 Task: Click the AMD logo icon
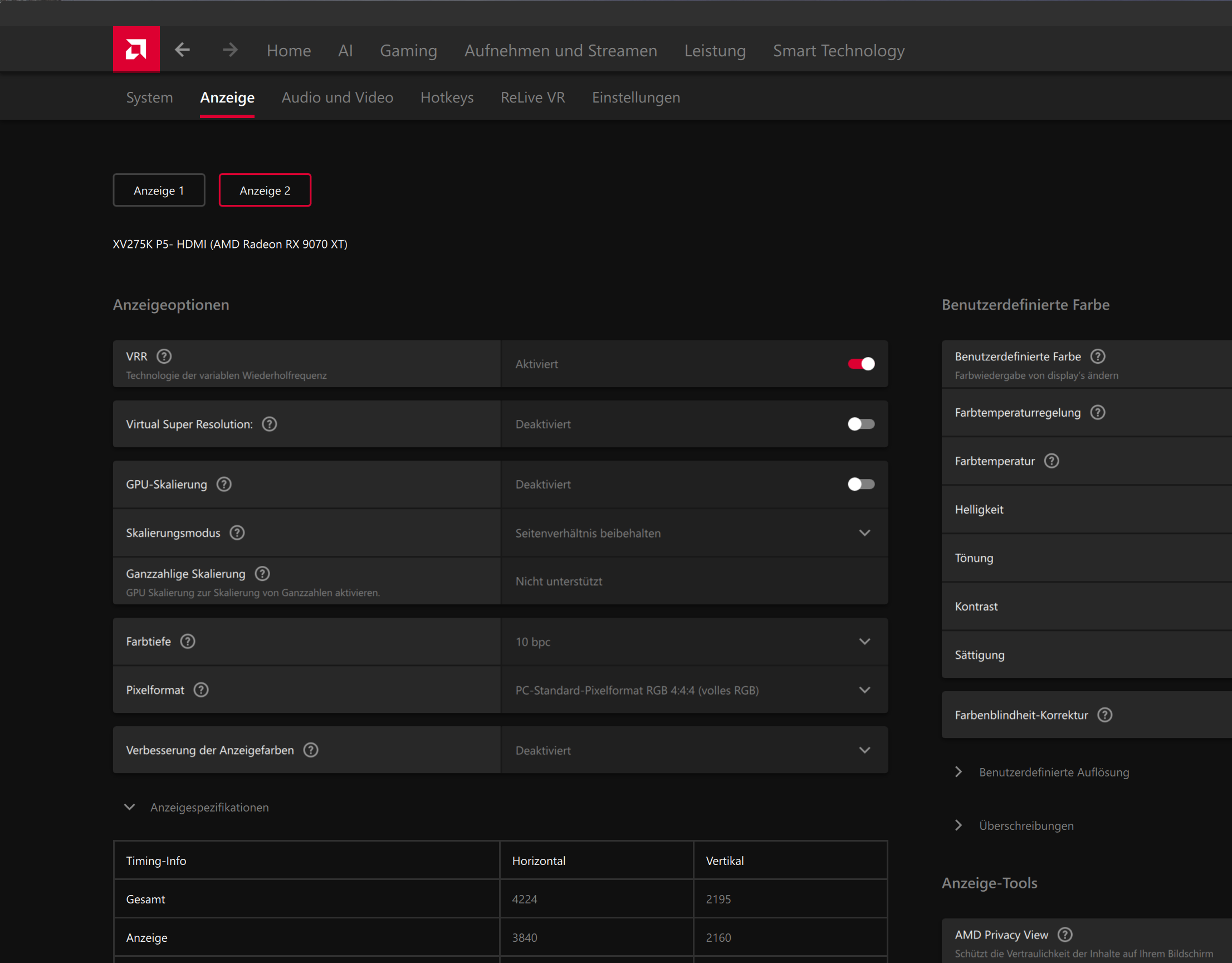(136, 50)
